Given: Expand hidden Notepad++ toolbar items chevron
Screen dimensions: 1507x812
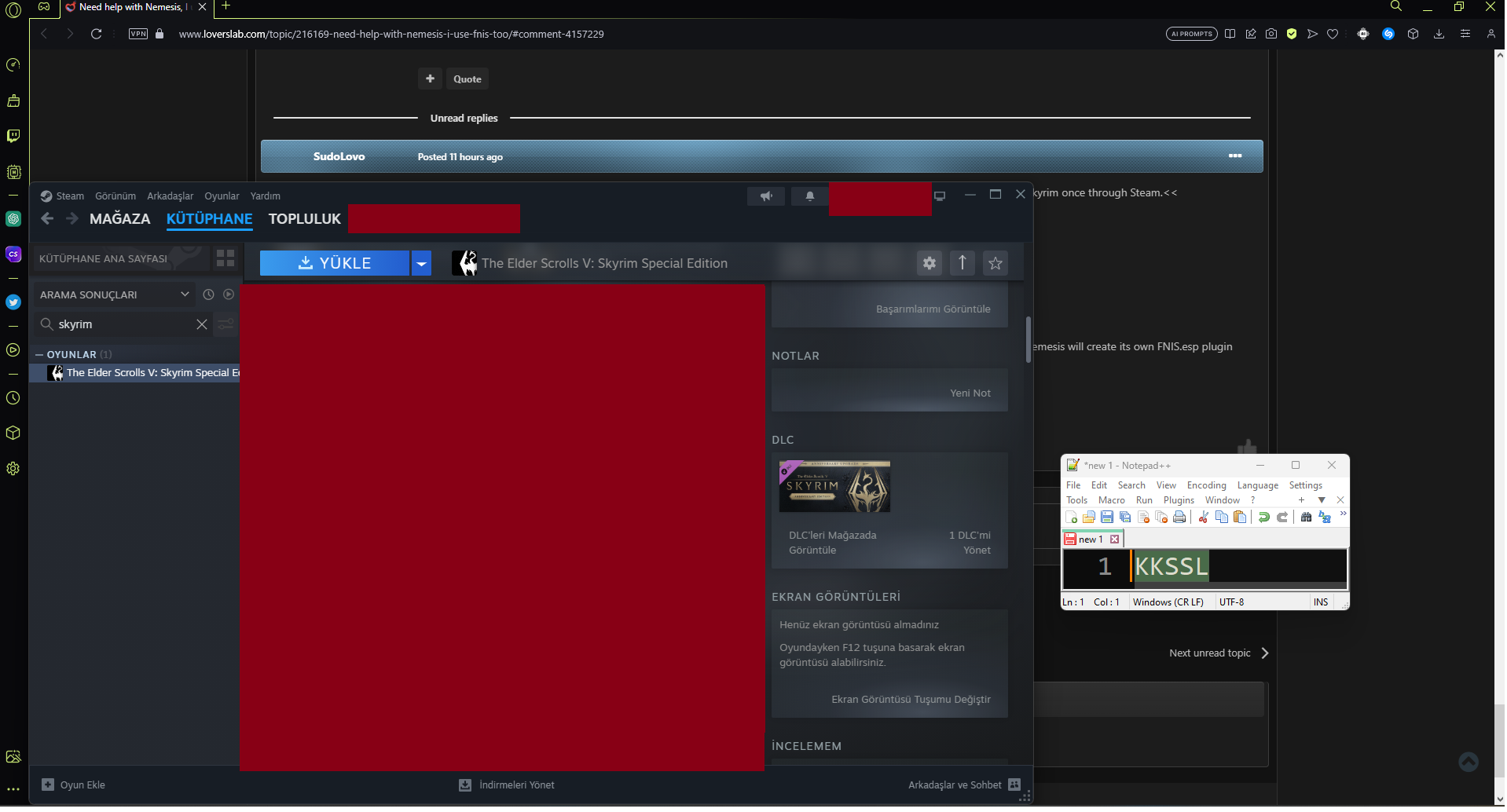Looking at the screenshot, I should (1343, 514).
